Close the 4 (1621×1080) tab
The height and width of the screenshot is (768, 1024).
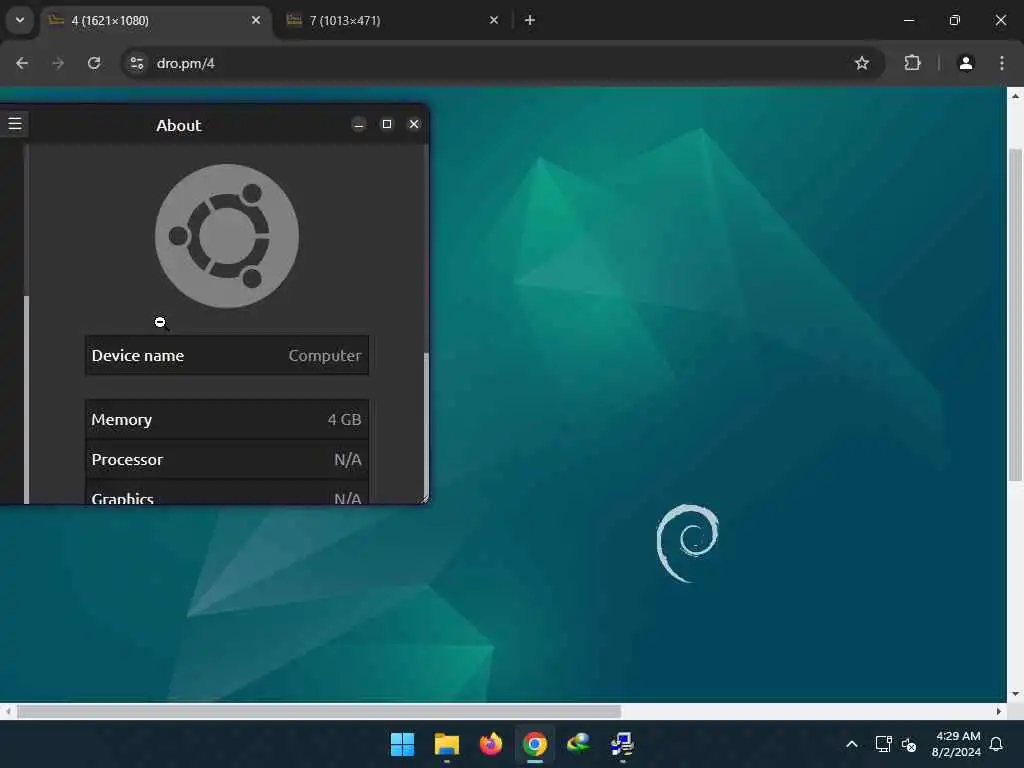tap(256, 20)
